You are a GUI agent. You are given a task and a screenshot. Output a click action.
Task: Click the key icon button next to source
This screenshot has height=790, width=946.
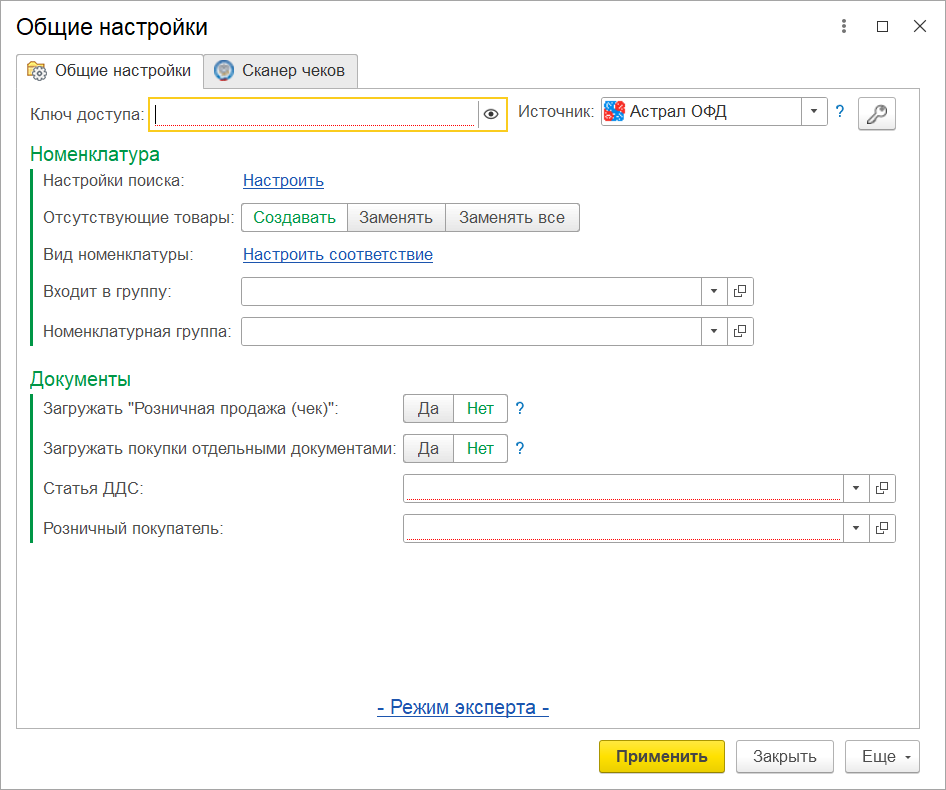click(876, 114)
